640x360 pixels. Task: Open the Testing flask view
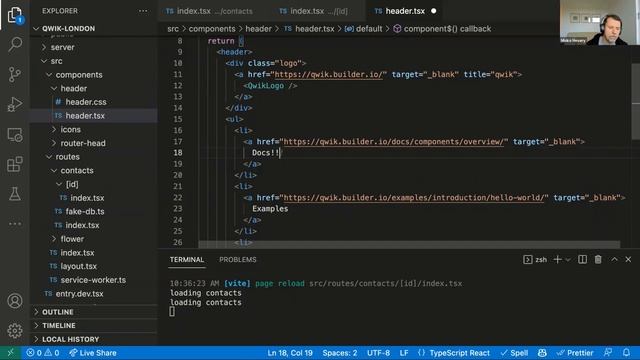point(15,194)
